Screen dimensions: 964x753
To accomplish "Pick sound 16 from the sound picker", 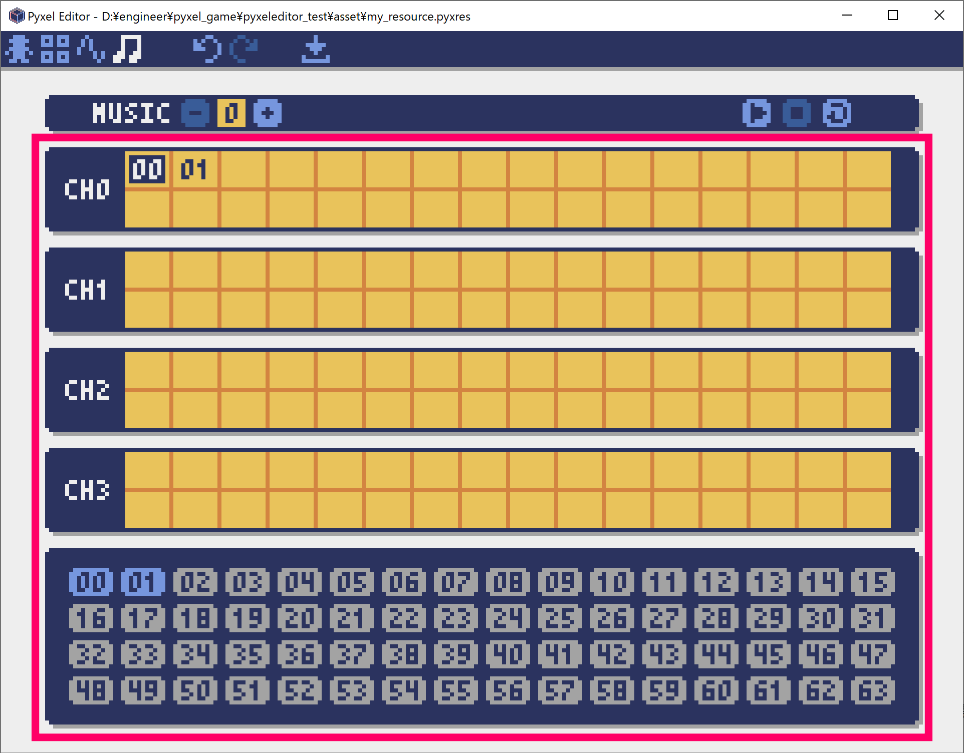I will tap(91, 618).
